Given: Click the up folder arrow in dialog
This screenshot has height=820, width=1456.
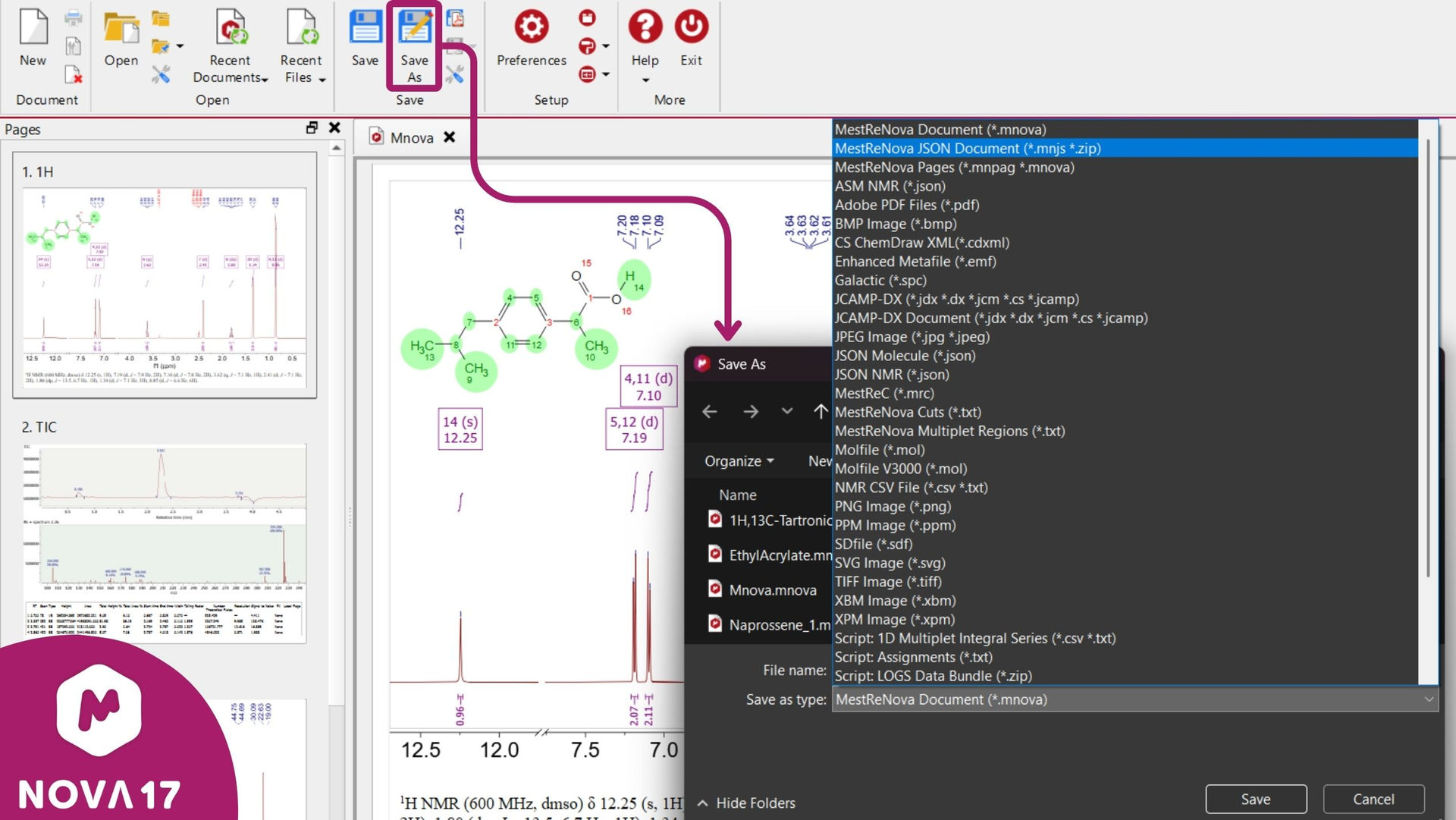Looking at the screenshot, I should click(x=820, y=411).
